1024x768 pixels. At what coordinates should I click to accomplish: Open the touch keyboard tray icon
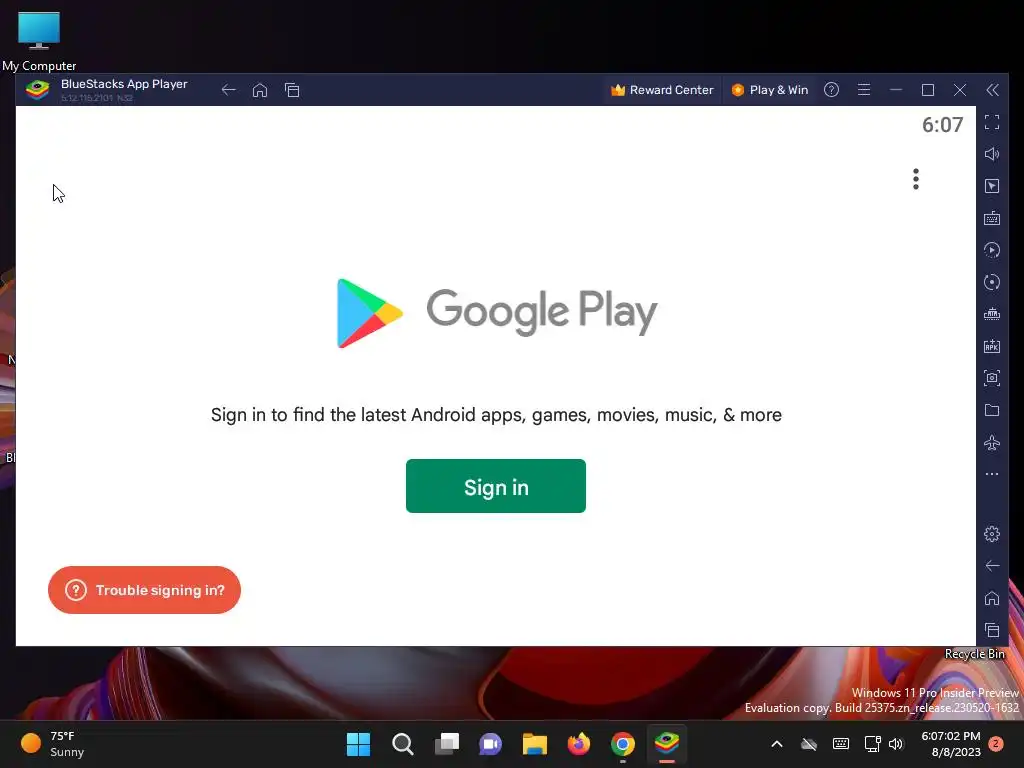pos(840,744)
